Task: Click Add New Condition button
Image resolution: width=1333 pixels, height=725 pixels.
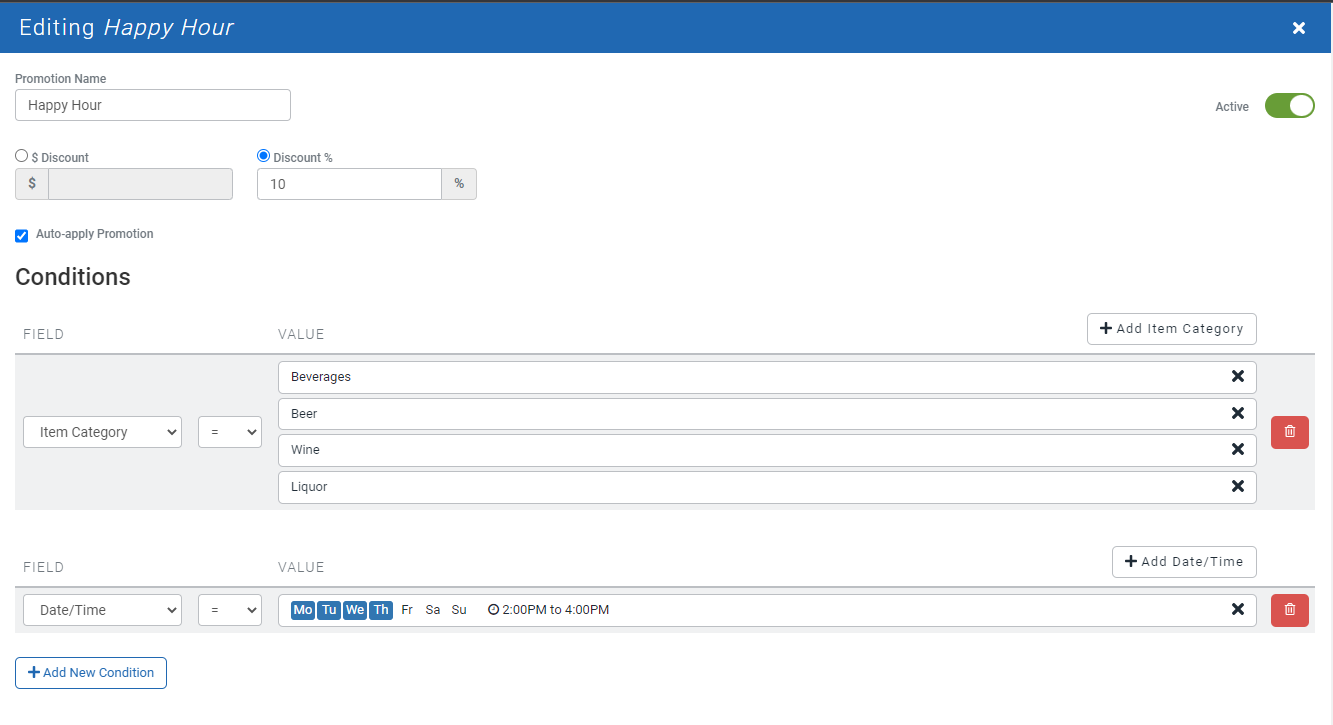Action: click(x=91, y=673)
